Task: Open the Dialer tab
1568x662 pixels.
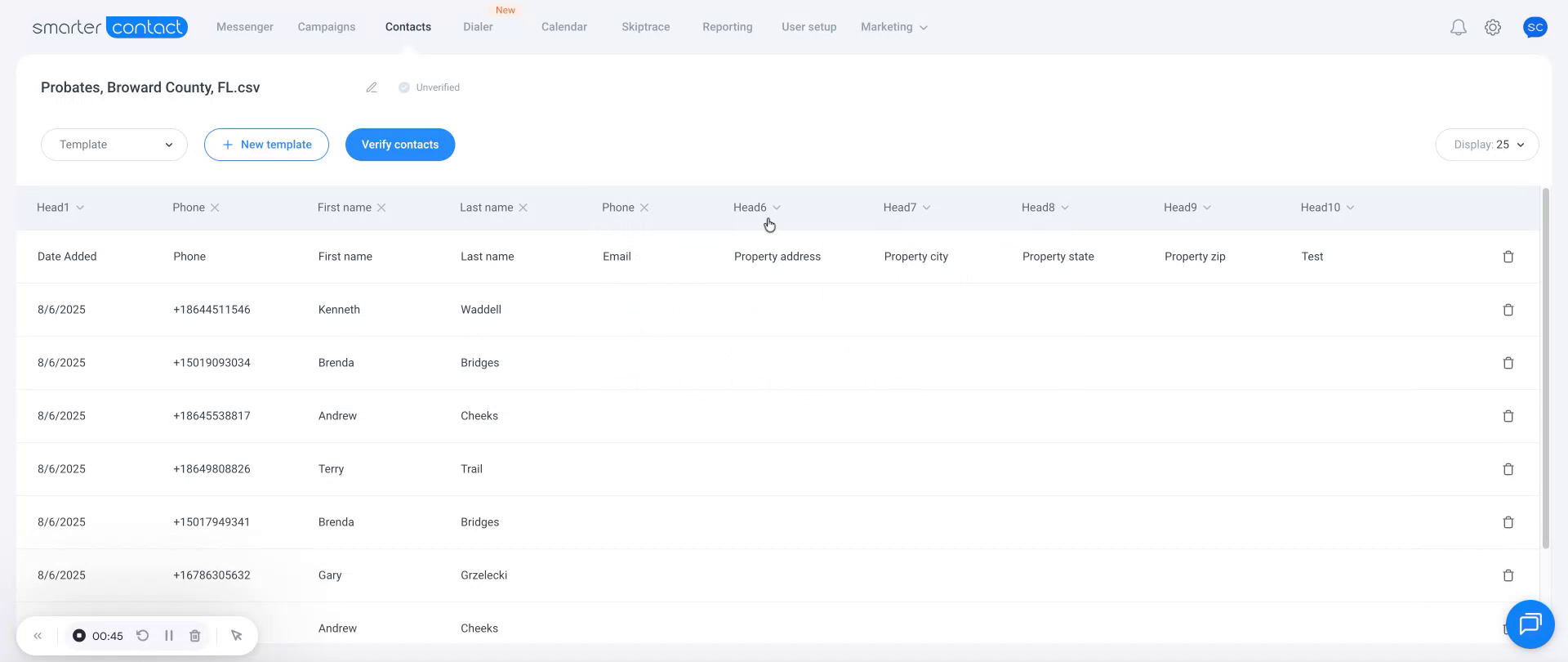Action: point(478,27)
